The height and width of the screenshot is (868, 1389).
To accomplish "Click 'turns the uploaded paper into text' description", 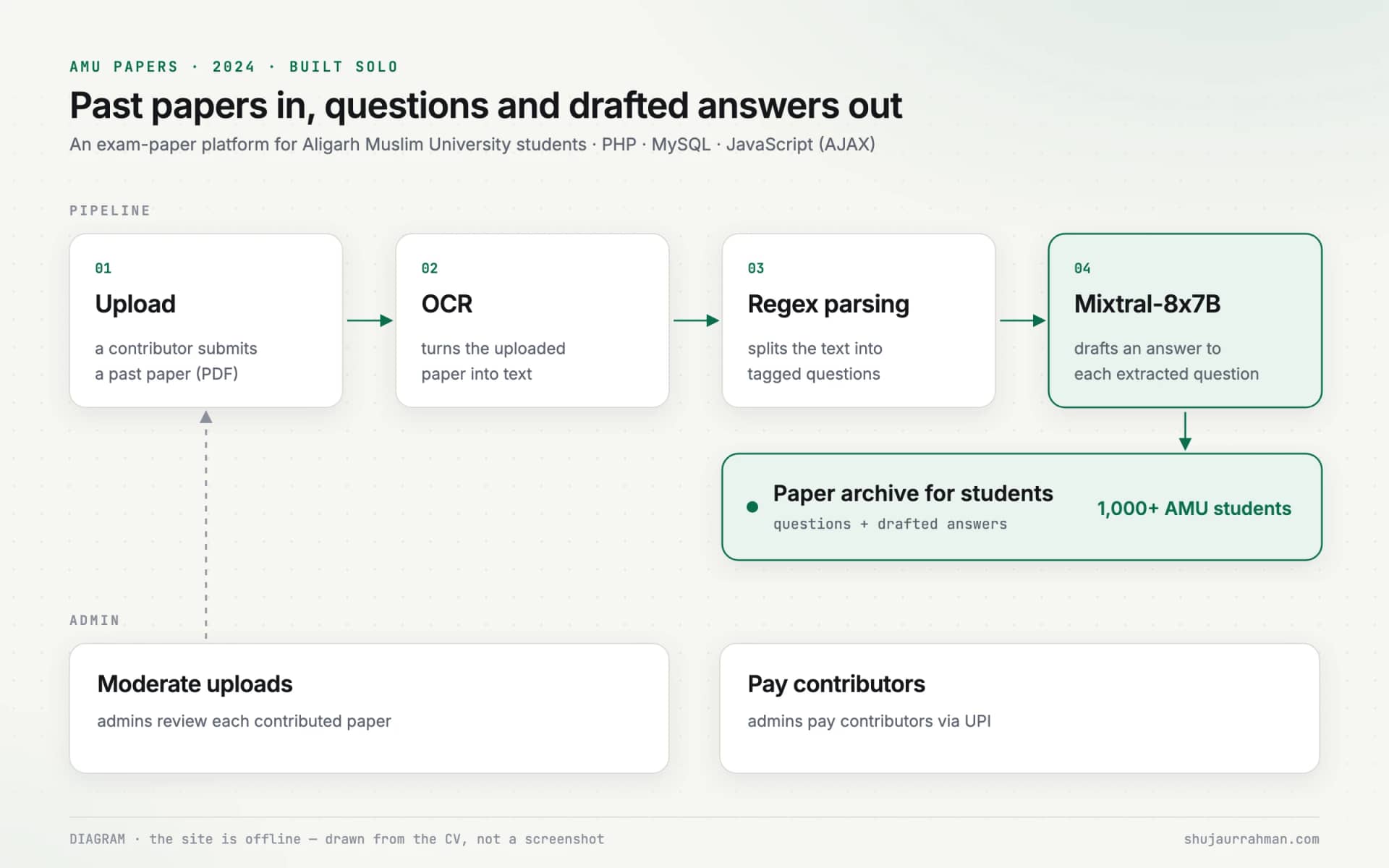I will pyautogui.click(x=493, y=361).
